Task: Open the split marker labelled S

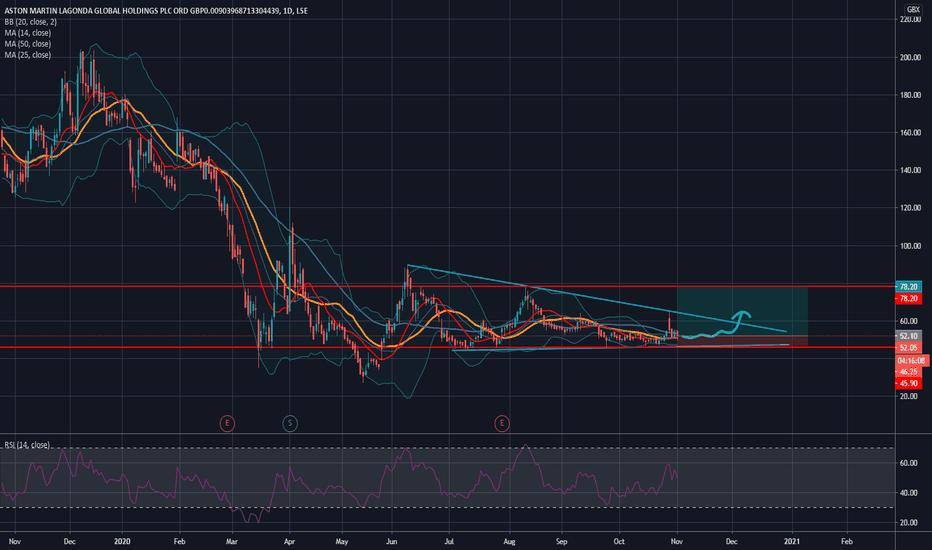Action: coord(290,423)
